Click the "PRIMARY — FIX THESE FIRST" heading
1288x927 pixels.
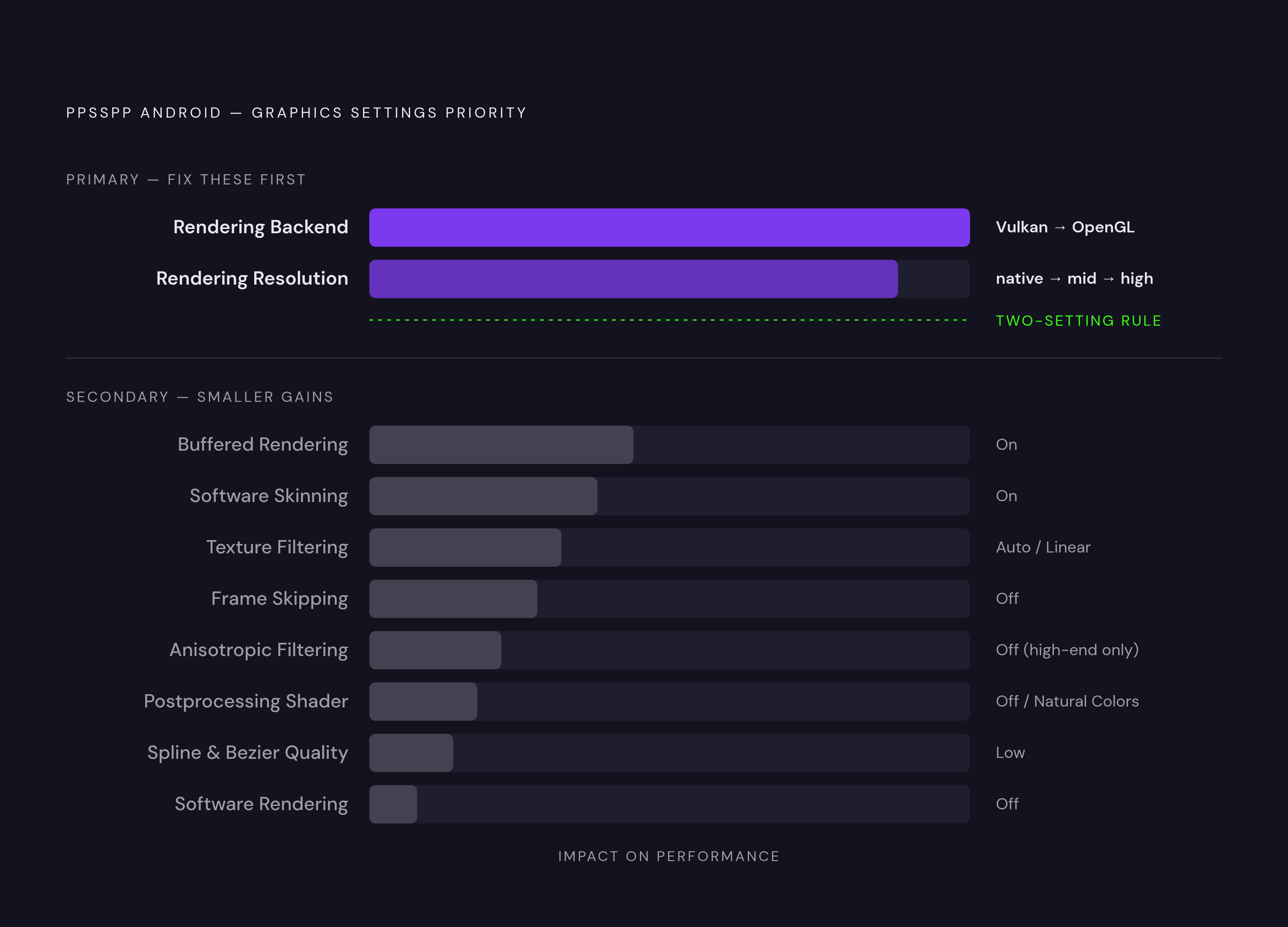186,180
